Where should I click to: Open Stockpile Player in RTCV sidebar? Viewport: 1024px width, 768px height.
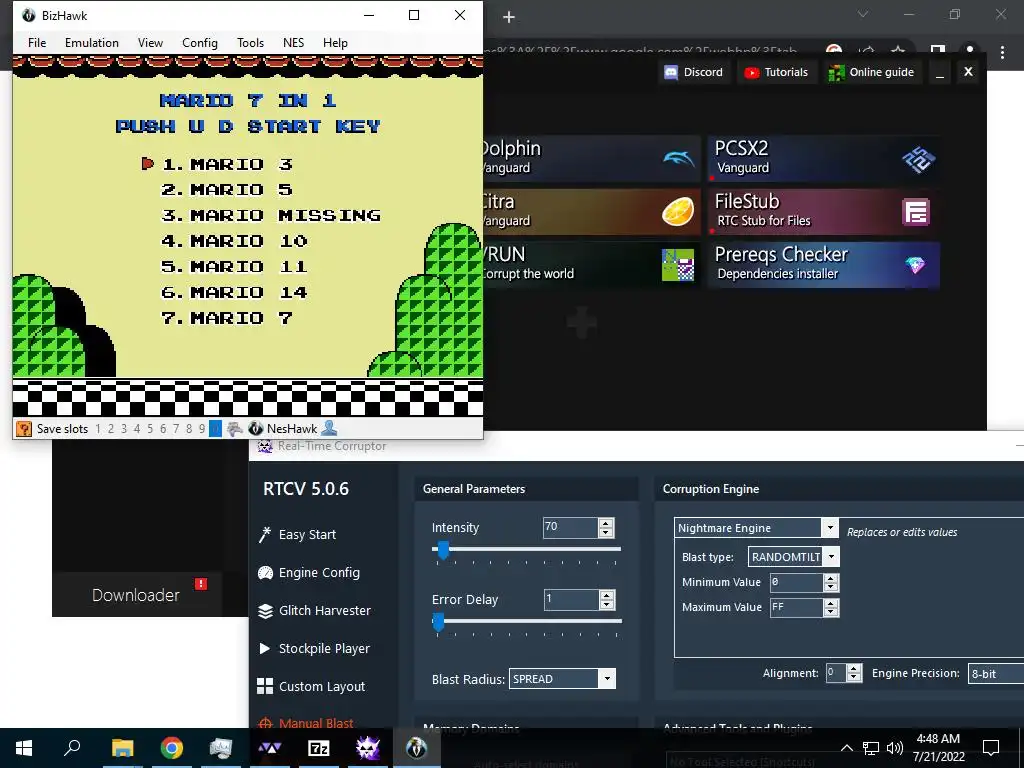314,648
